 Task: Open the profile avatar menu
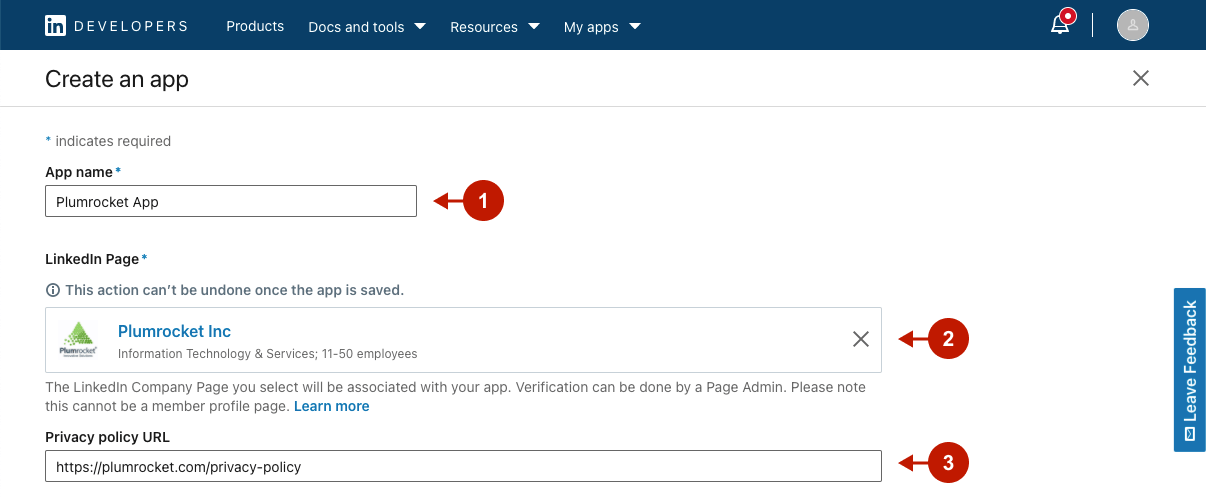(x=1132, y=25)
